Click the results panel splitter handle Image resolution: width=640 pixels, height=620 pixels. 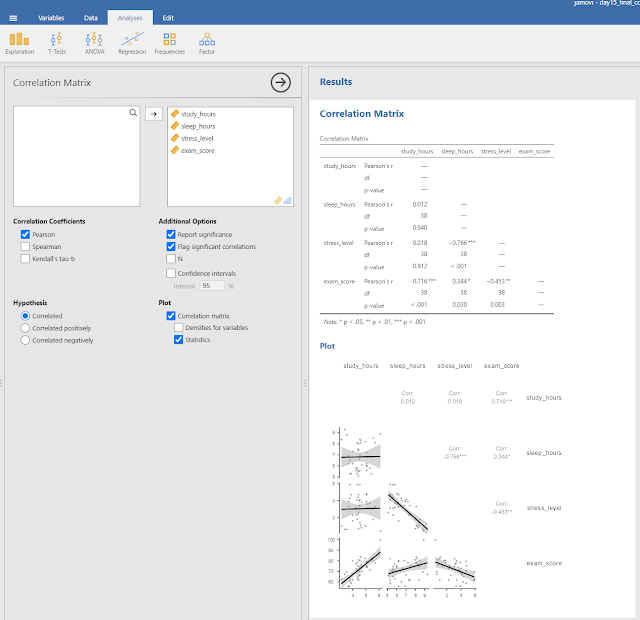[305, 383]
